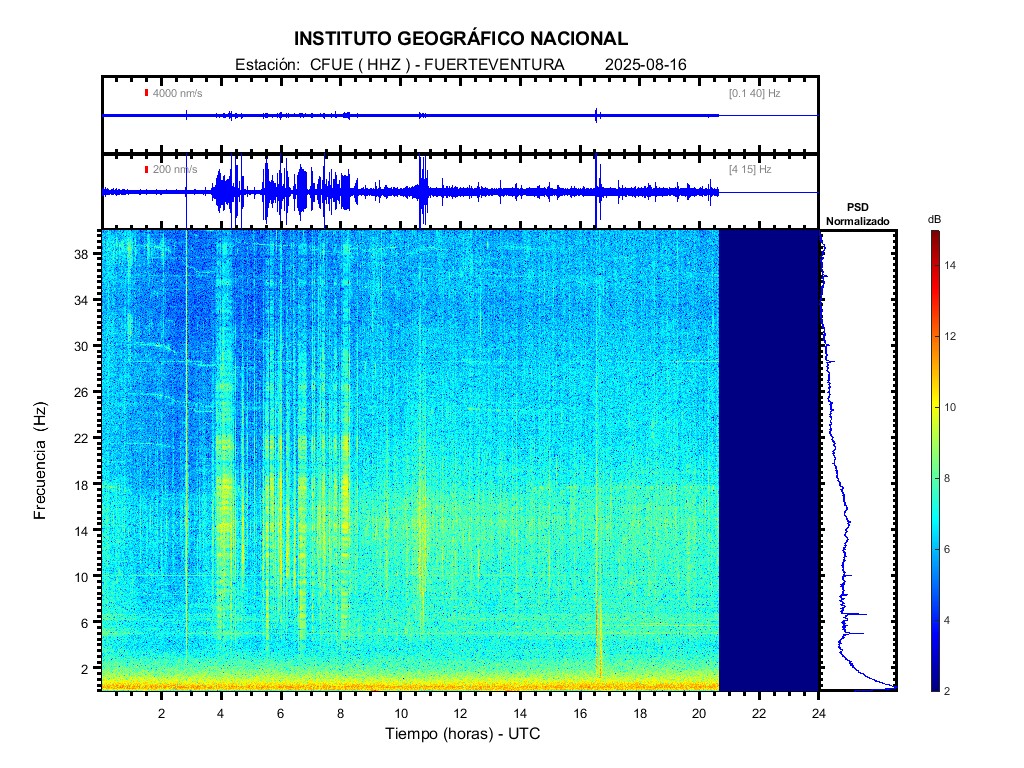Click the dark blue no-data spectrogram region
The width and height of the screenshot is (1024, 768).
pos(769,460)
